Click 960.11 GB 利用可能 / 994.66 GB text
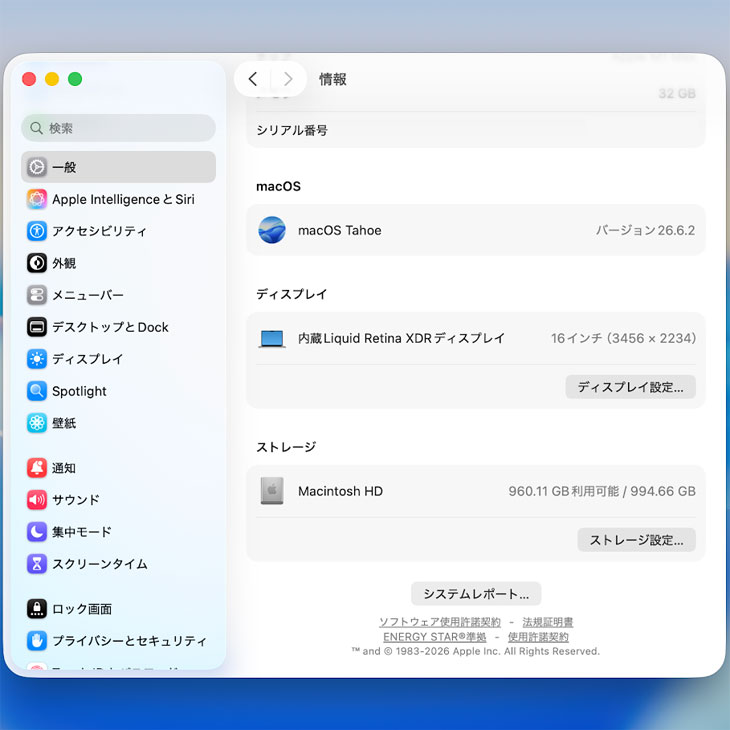The height and width of the screenshot is (730, 730). 602,491
